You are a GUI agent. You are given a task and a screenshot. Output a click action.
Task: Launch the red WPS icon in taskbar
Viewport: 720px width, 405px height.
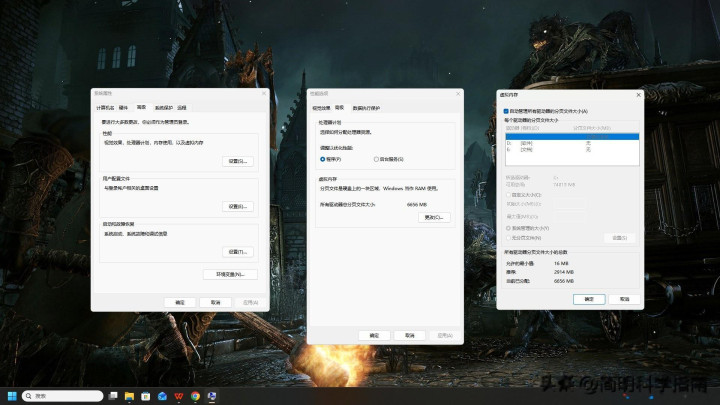tap(178, 396)
